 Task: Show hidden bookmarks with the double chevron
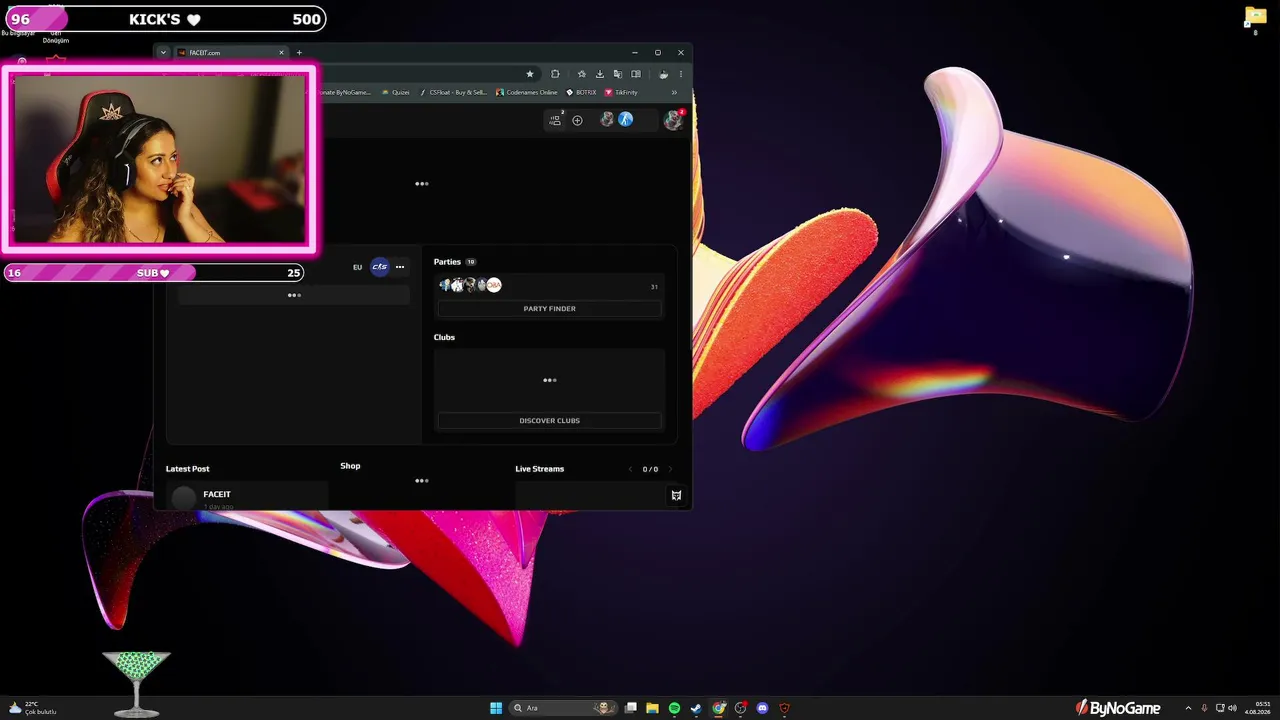click(x=674, y=92)
